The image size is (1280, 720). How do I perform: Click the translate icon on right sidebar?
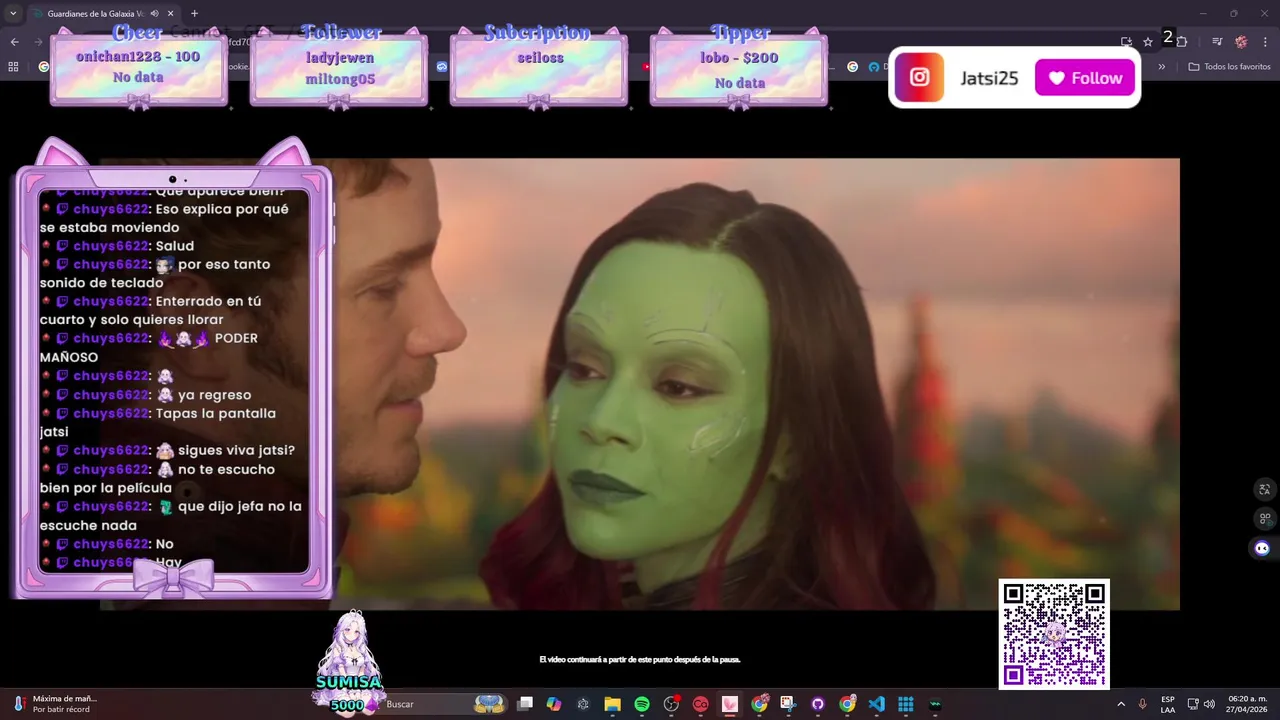tap(1264, 489)
